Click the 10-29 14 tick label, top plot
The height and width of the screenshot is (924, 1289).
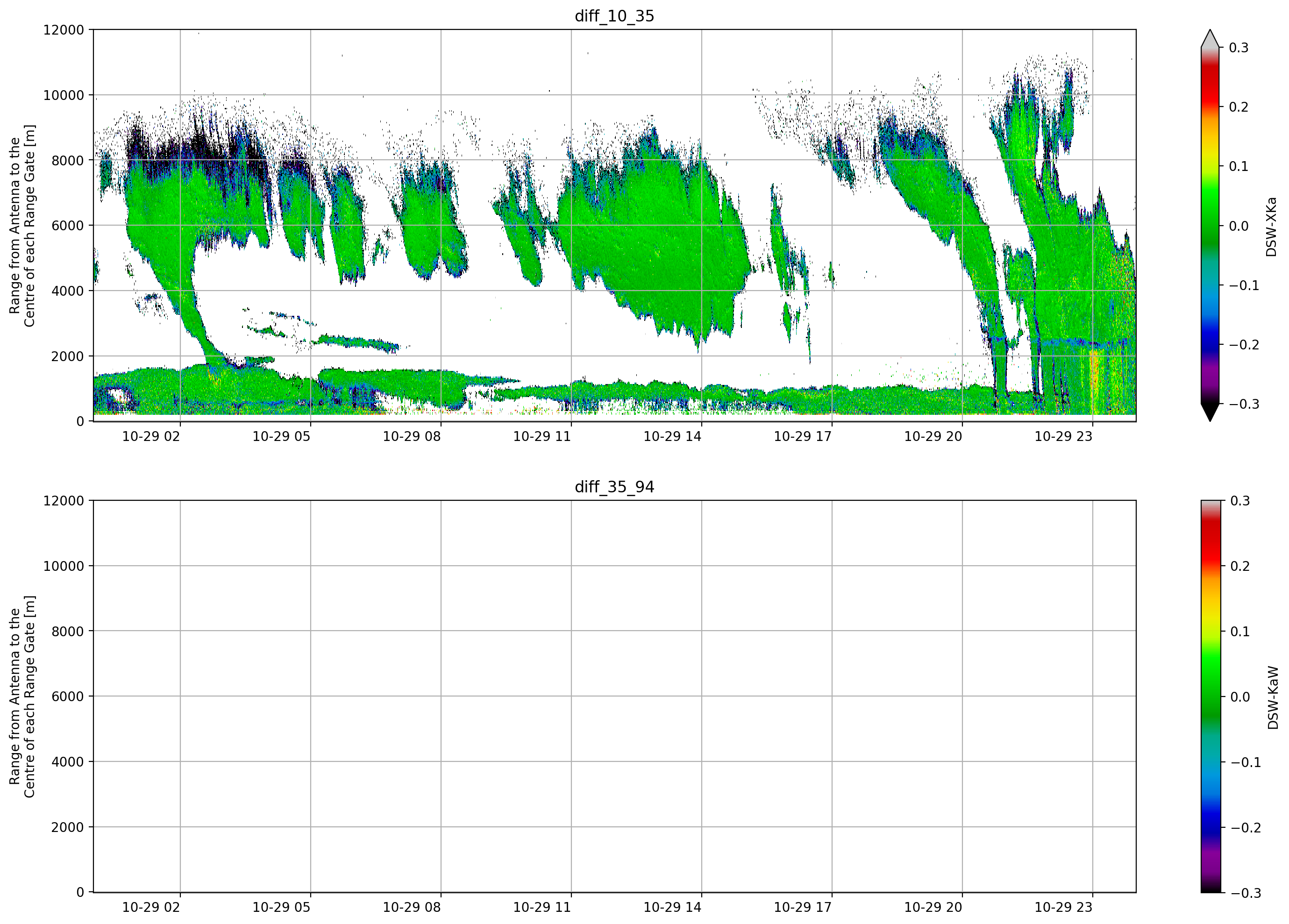point(672,436)
